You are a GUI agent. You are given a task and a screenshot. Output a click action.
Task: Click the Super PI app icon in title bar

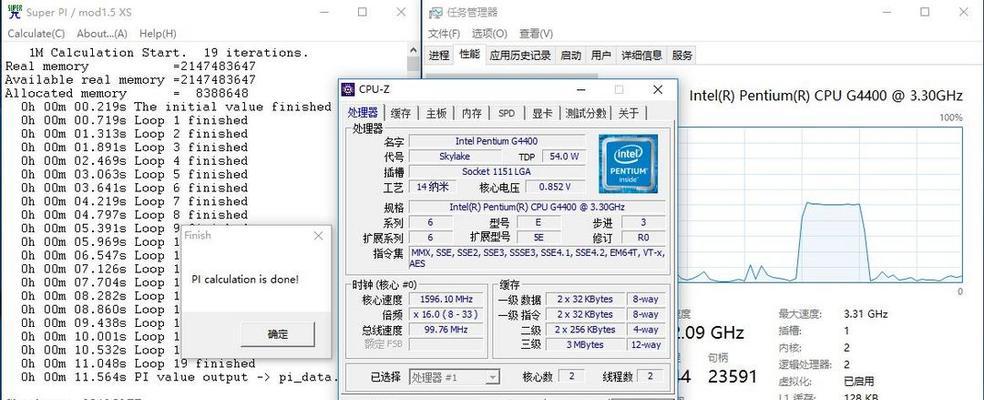click(14, 12)
